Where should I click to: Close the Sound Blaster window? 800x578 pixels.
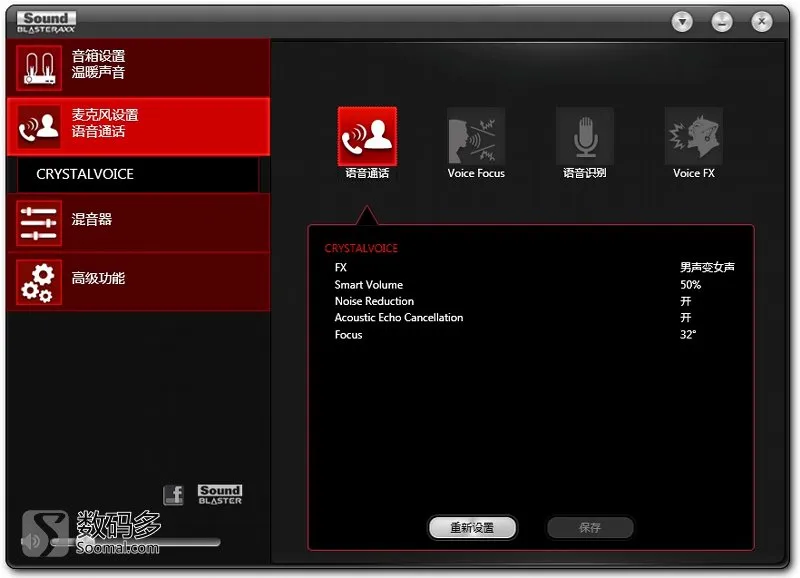(762, 22)
